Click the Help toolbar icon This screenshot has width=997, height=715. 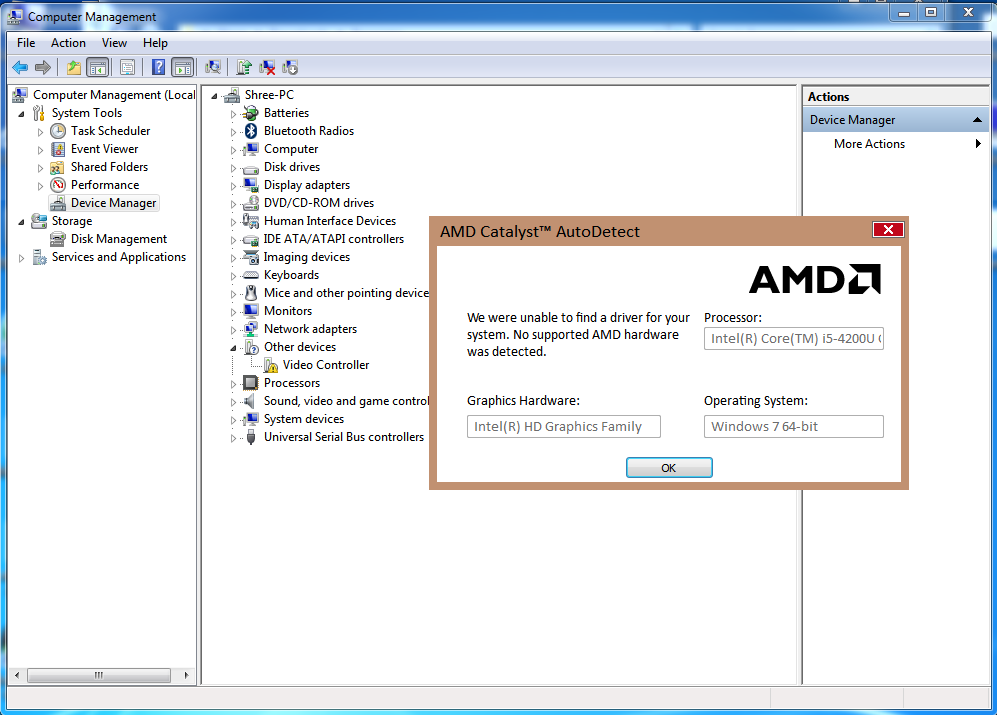(158, 67)
